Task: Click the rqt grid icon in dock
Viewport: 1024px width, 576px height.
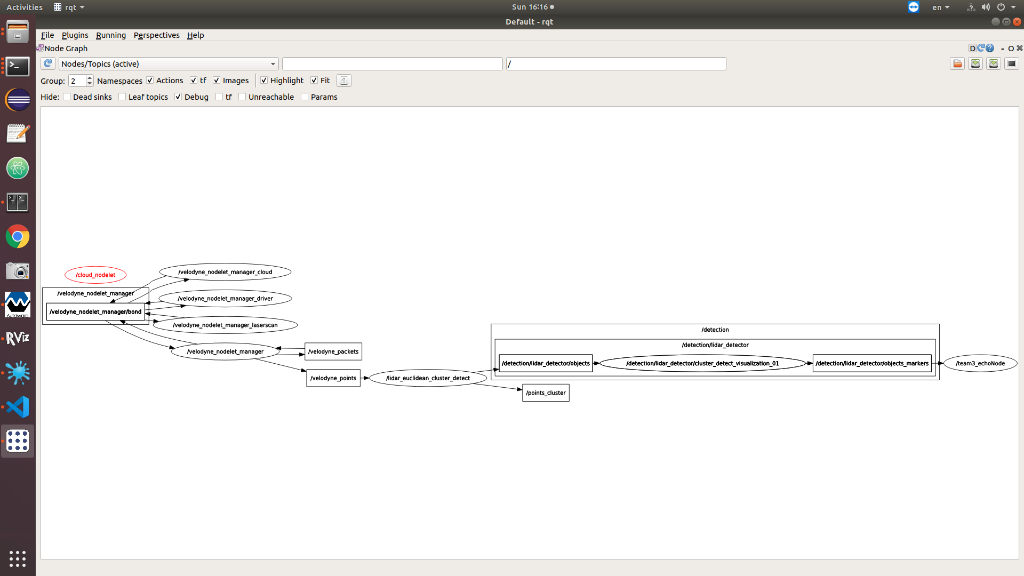Action: 18,441
